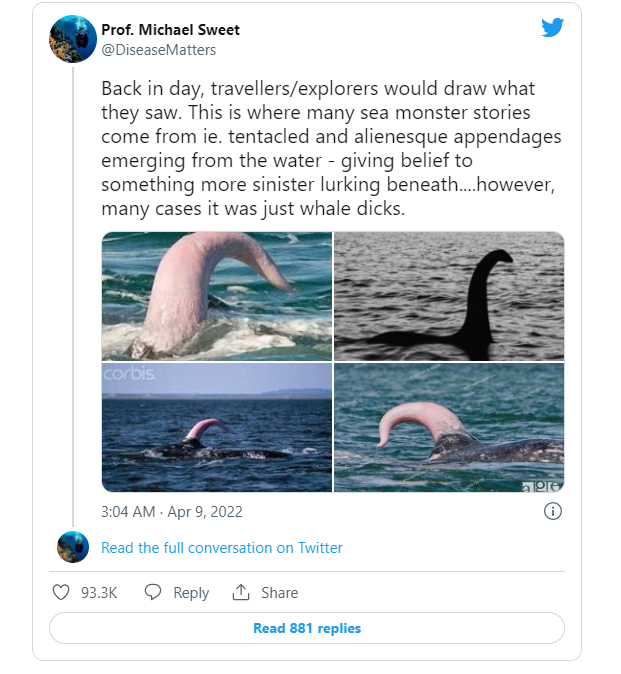Click the Share text label

(279, 592)
